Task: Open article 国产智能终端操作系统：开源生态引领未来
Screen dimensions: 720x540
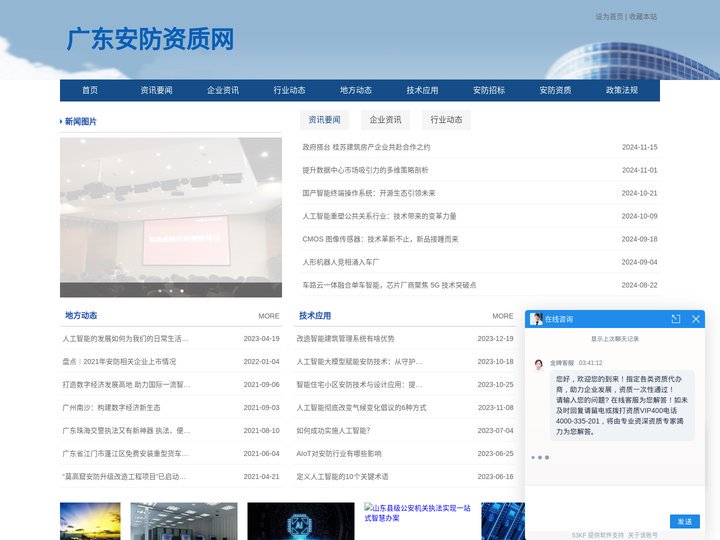Action: click(x=369, y=193)
